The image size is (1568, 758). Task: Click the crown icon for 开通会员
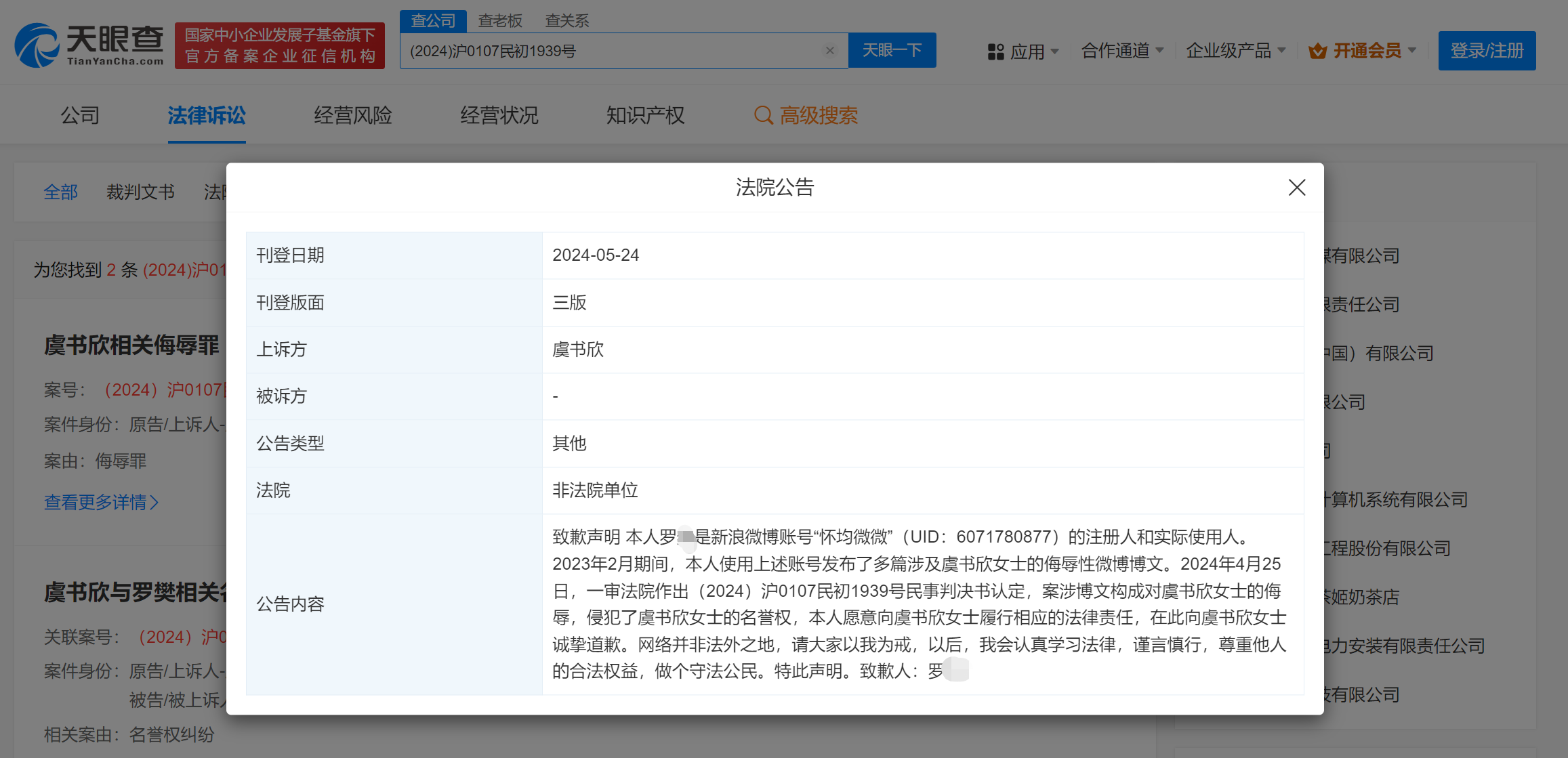[1317, 51]
